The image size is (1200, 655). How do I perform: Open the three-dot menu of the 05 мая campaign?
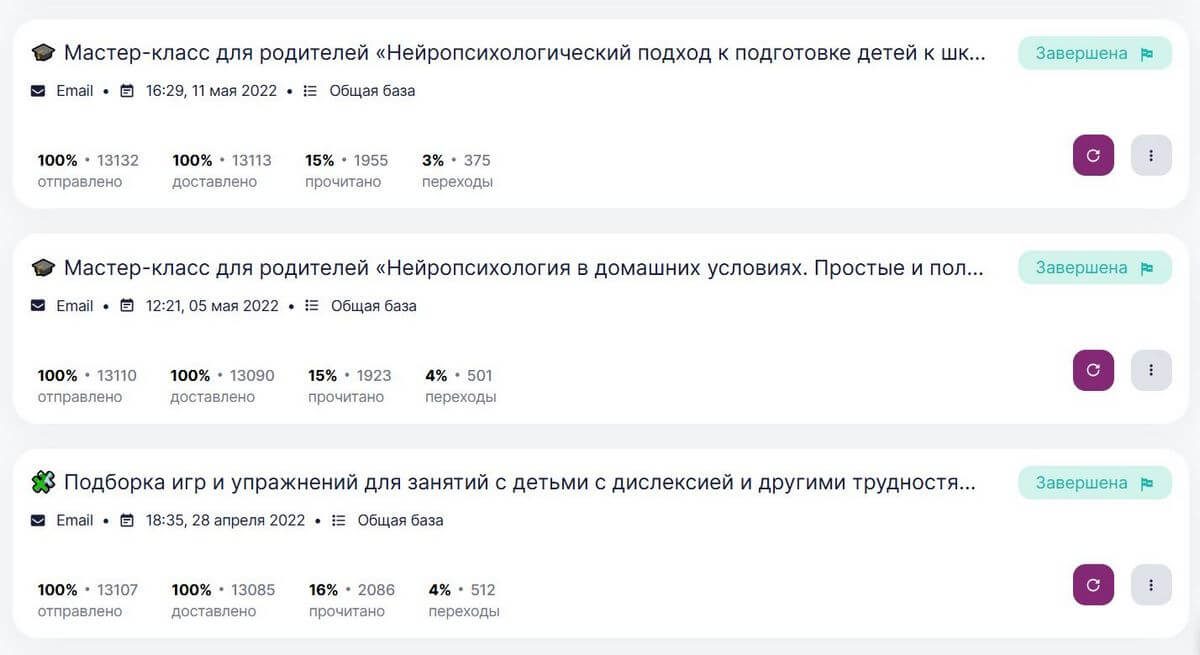tap(1151, 370)
